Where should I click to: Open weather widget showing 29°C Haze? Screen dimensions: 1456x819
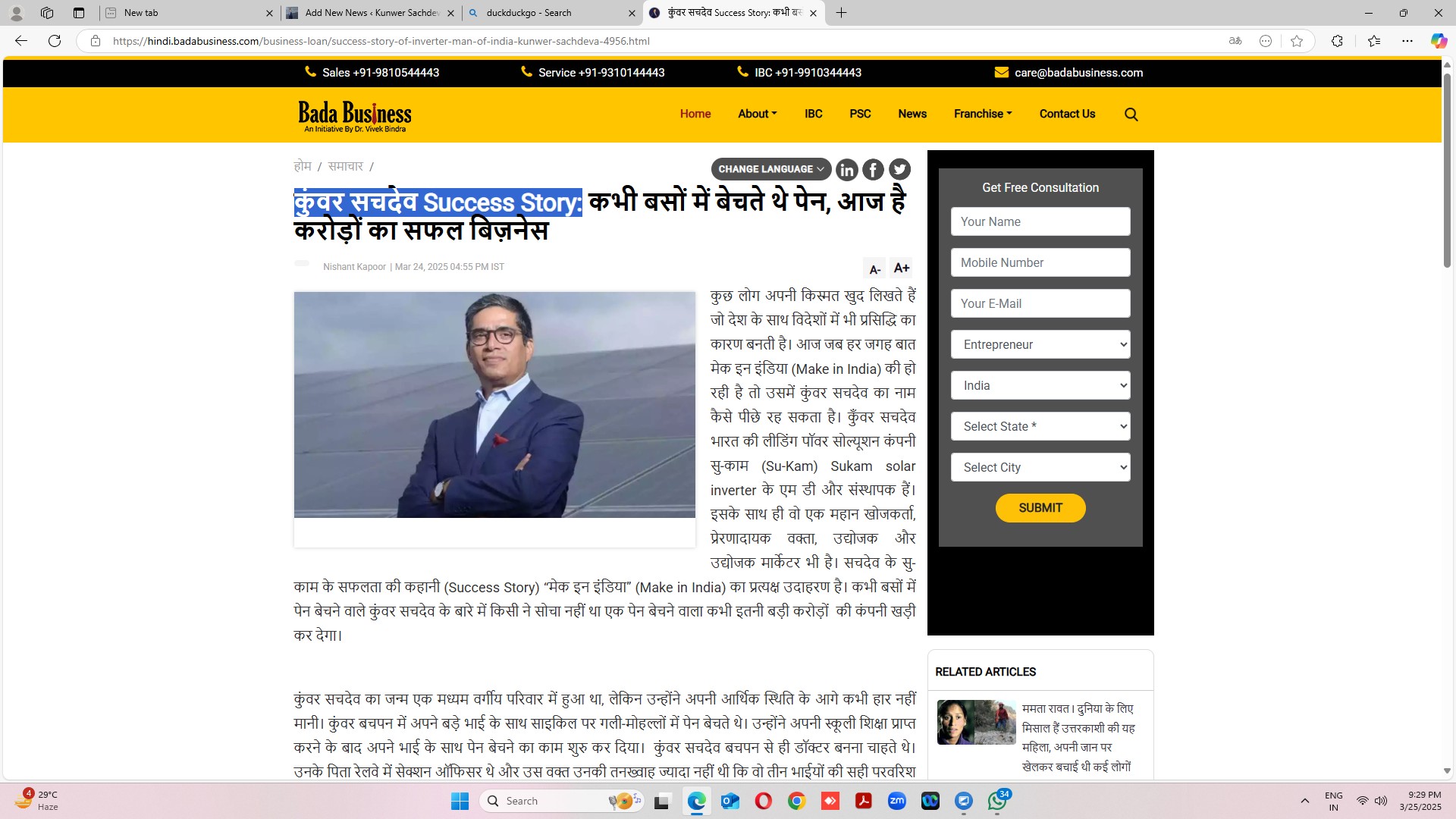click(x=36, y=801)
